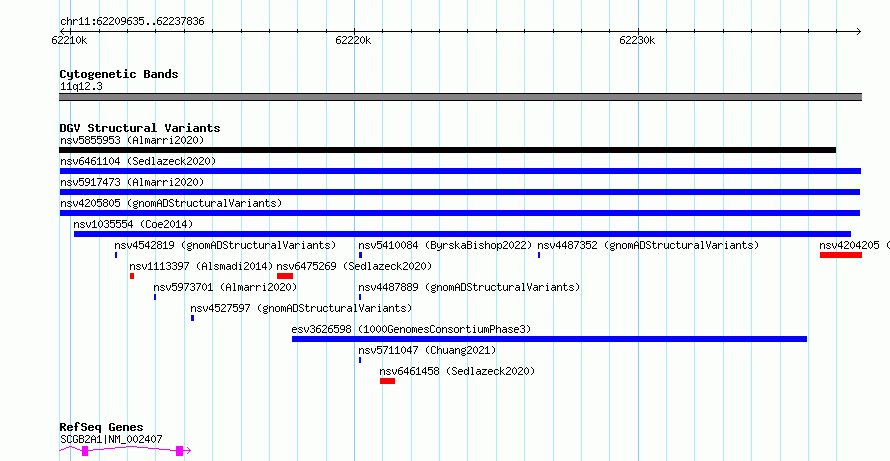This screenshot has height=461, width=890.
Task: Click the chr11:62209635..62237836 coordinate label
Action: [x=132, y=22]
